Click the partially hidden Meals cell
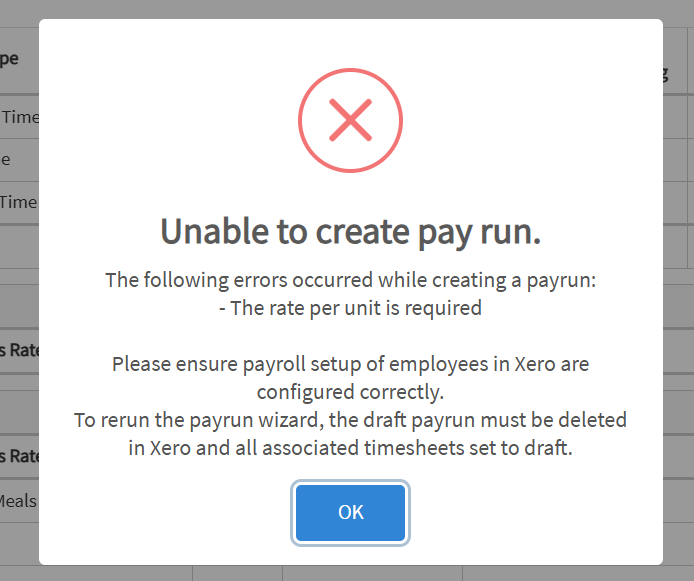Image resolution: width=694 pixels, height=581 pixels. pos(19,501)
